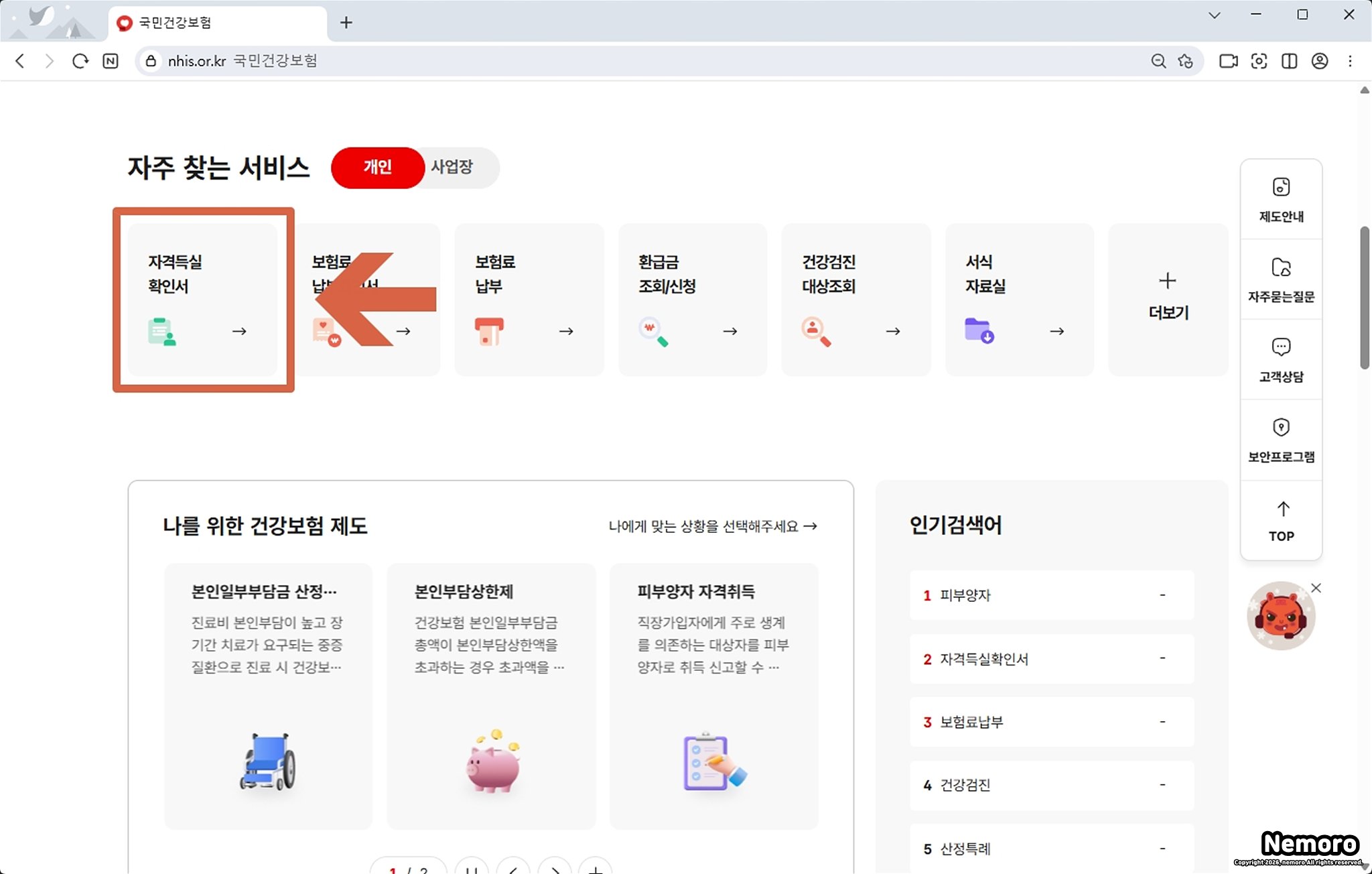
Task: Open 고객상담 chat icon in sidebar
Action: tap(1281, 360)
